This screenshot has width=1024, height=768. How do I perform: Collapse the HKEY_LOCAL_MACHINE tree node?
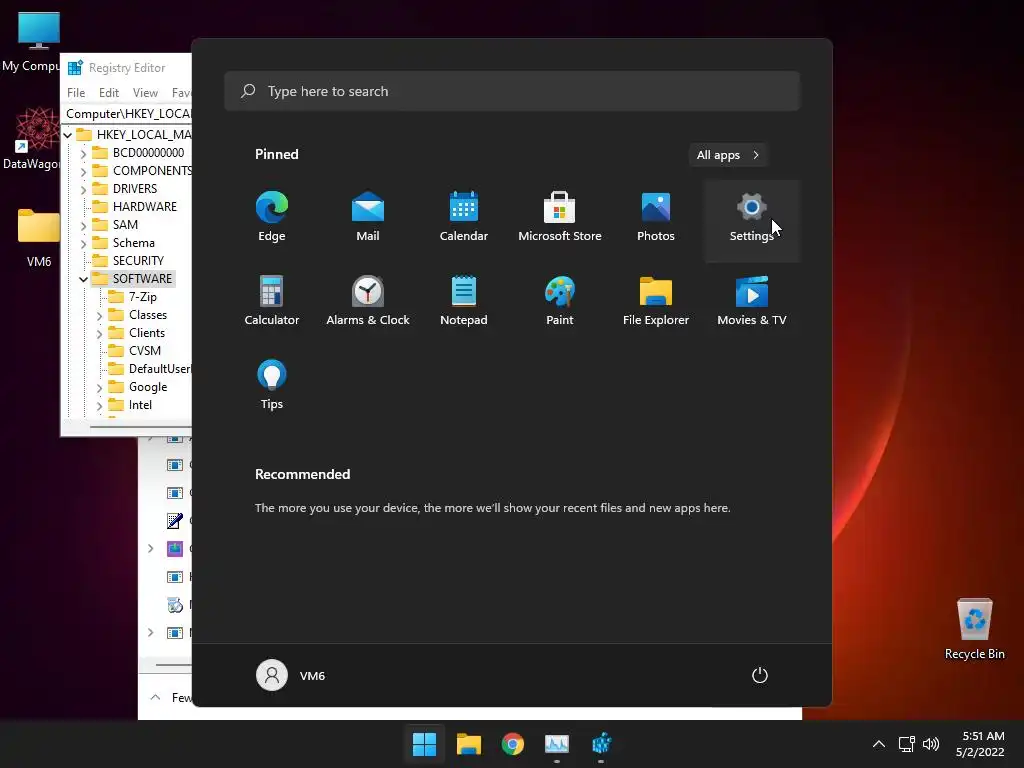coord(68,135)
